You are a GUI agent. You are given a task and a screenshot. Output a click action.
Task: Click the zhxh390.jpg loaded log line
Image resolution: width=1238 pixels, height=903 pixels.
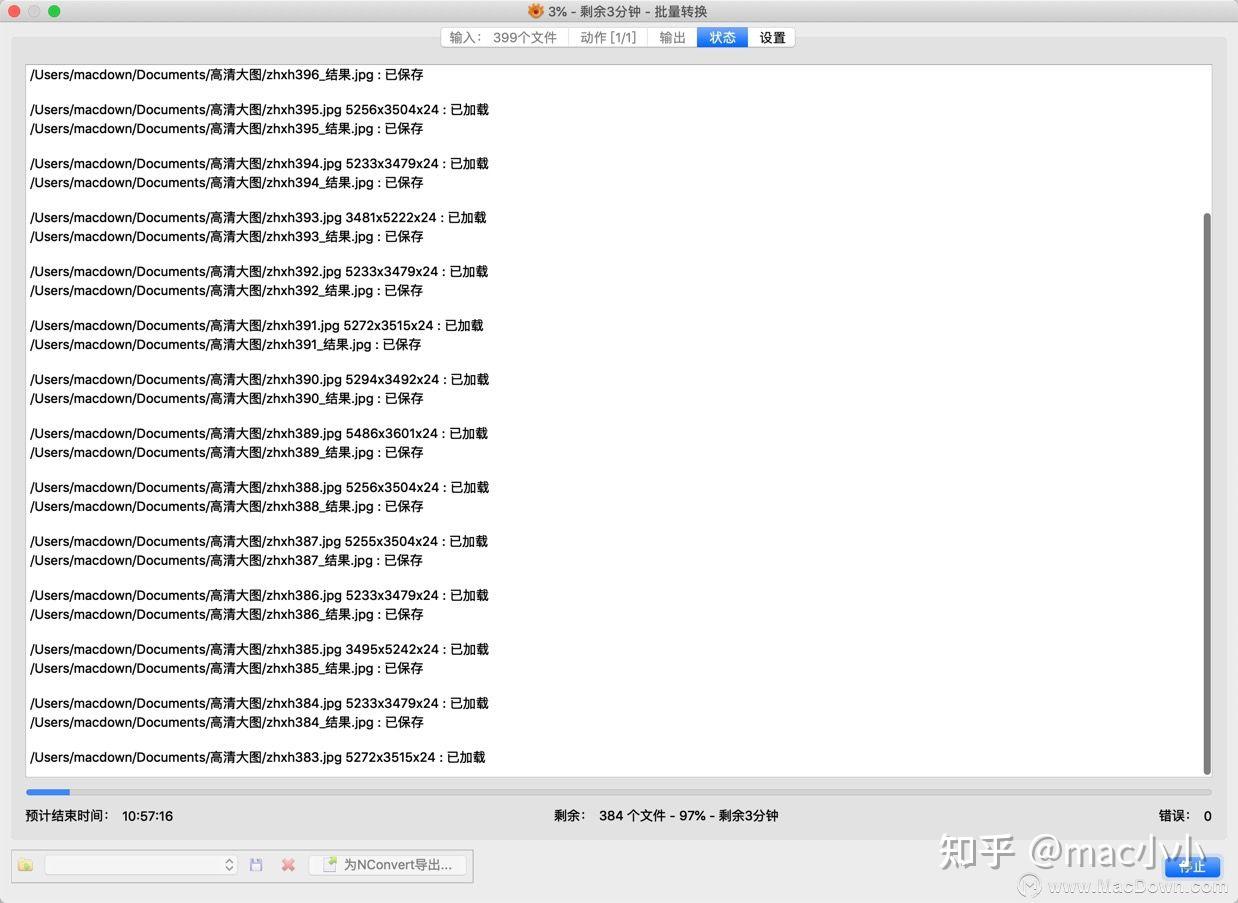(258, 379)
